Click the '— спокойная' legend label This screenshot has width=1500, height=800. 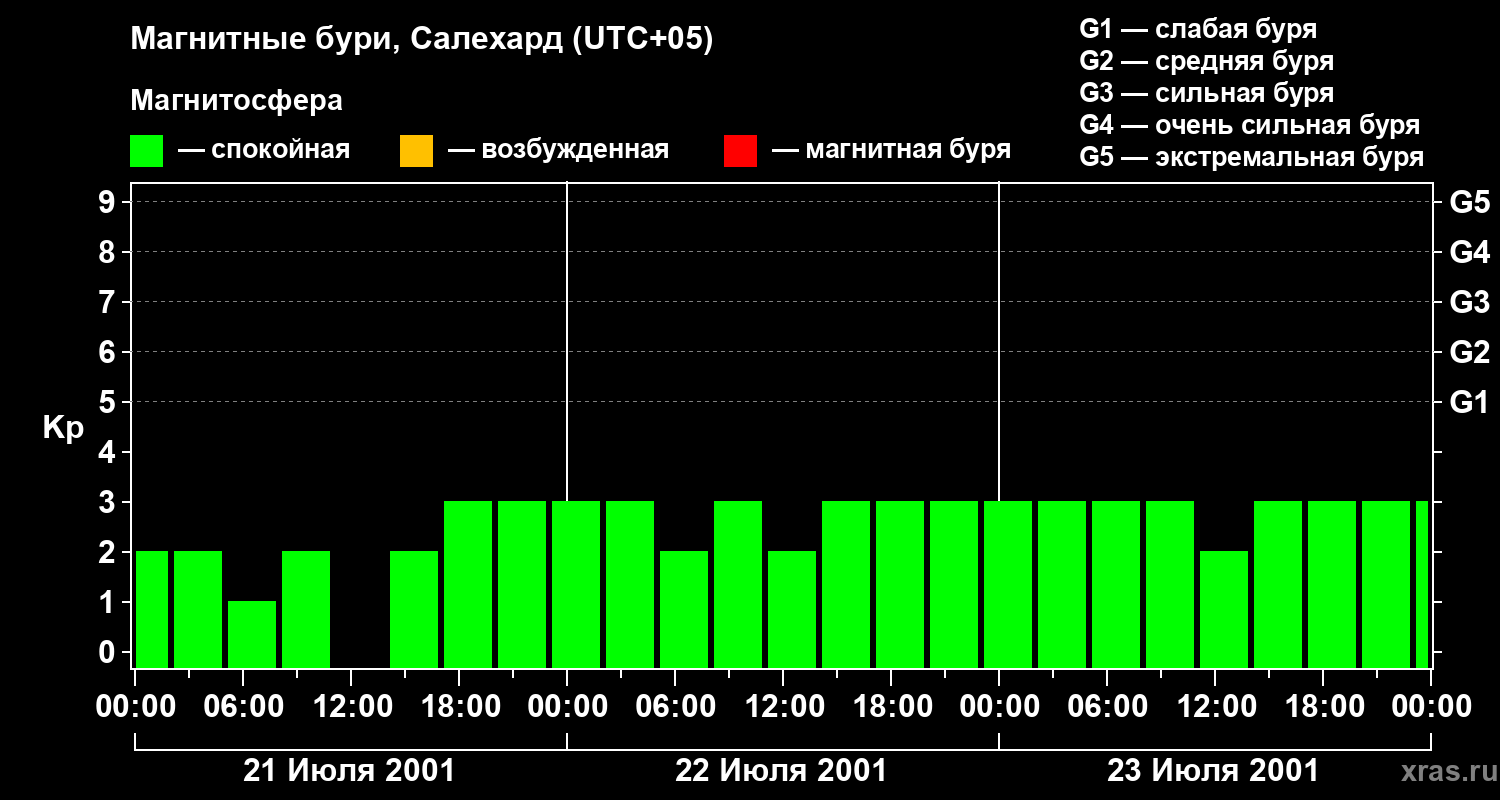(264, 150)
